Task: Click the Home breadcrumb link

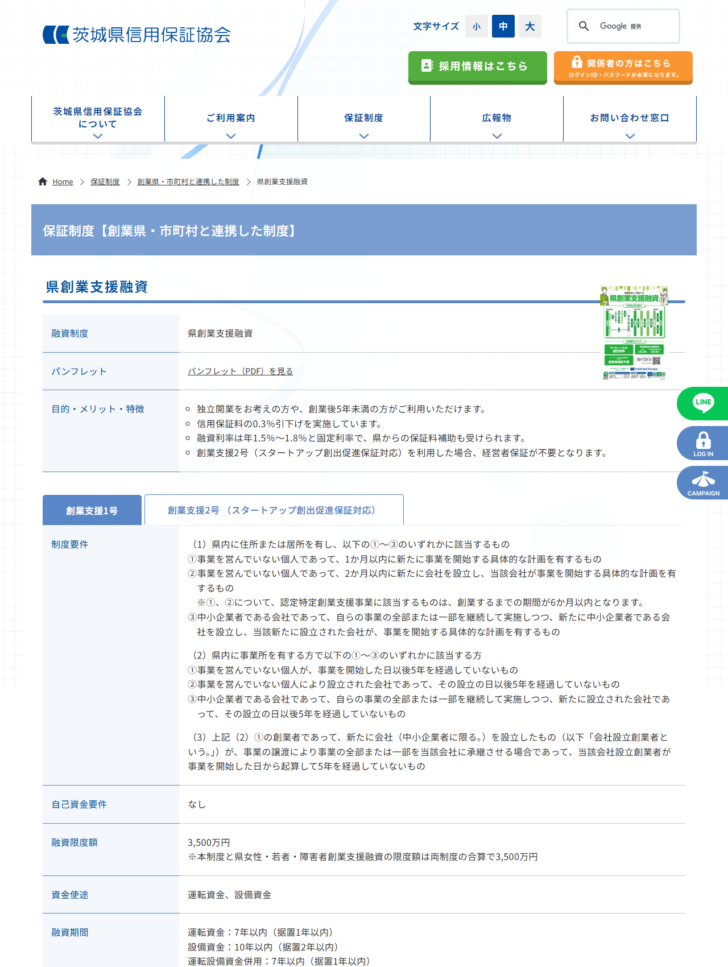Action: (x=62, y=182)
